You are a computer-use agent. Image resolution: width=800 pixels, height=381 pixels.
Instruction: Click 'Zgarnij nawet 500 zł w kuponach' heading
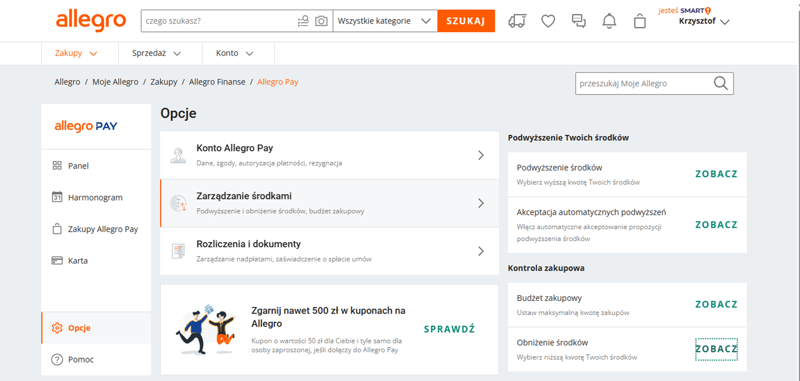tap(329, 317)
